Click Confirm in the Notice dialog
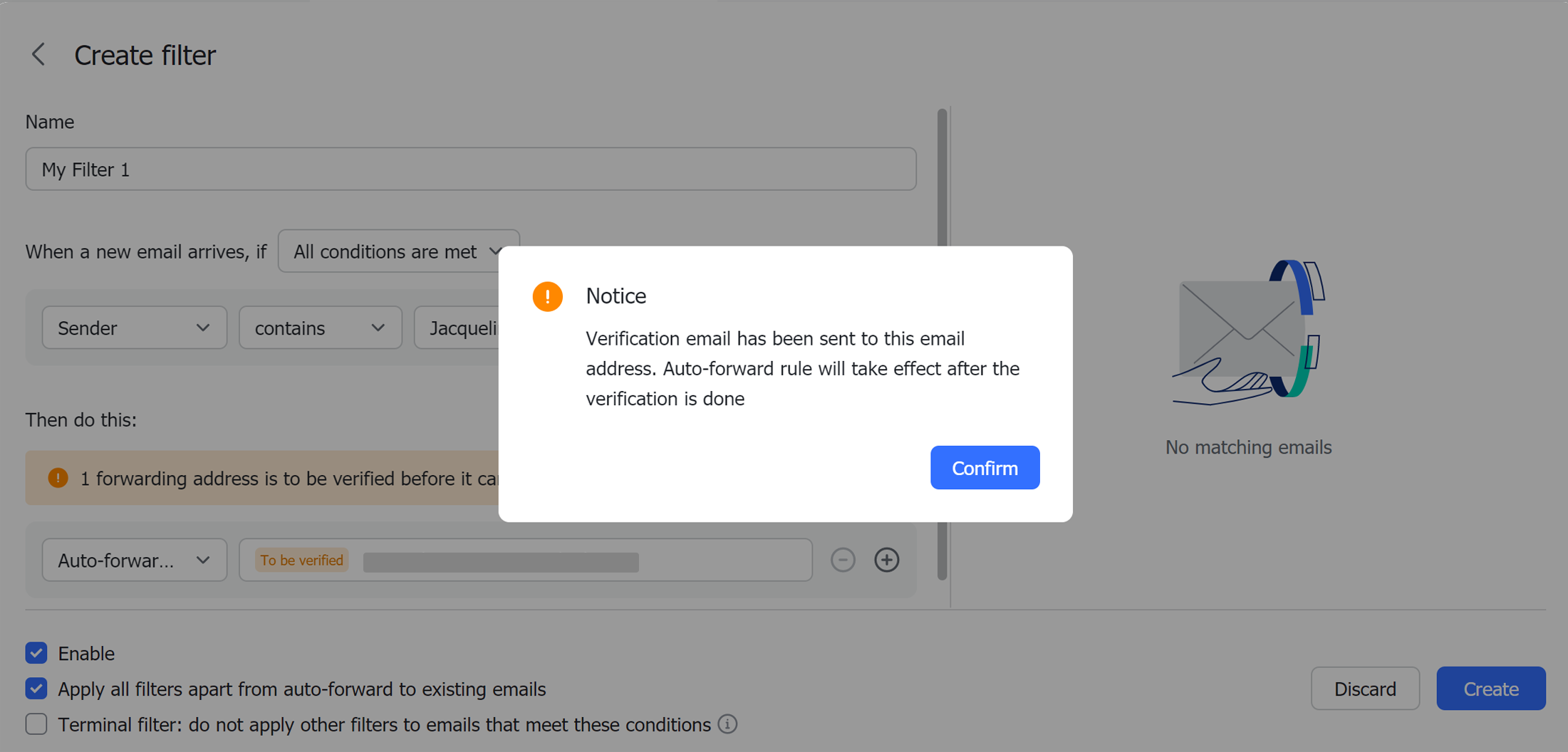Viewport: 1568px width, 752px height. click(x=985, y=467)
